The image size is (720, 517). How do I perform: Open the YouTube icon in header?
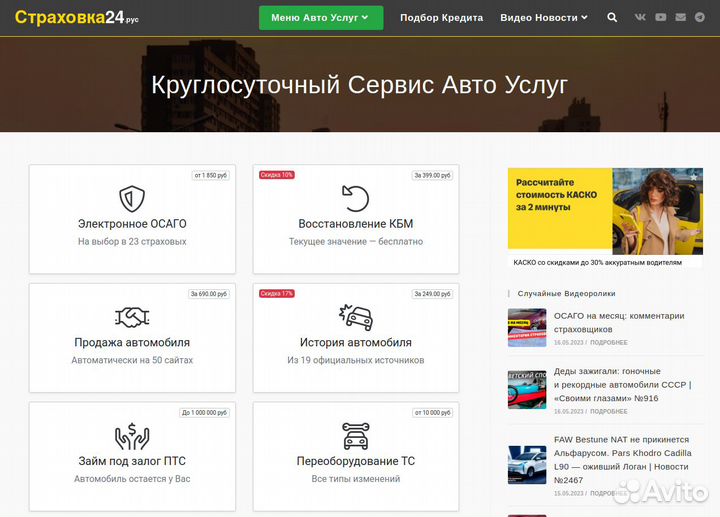[660, 17]
